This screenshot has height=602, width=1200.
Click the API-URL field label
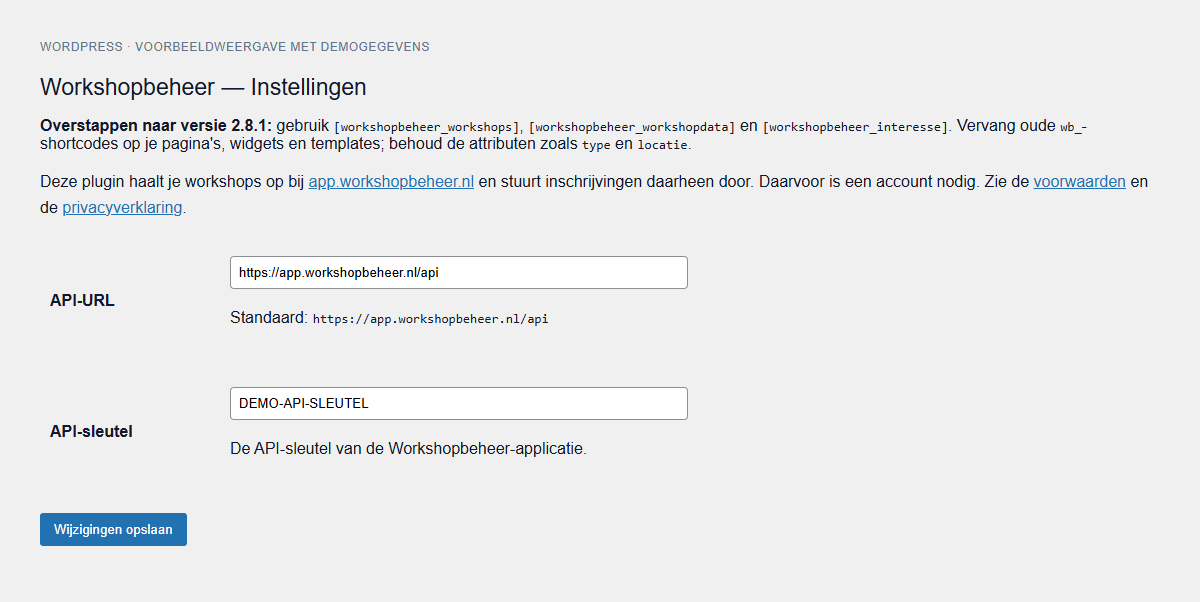tap(82, 300)
